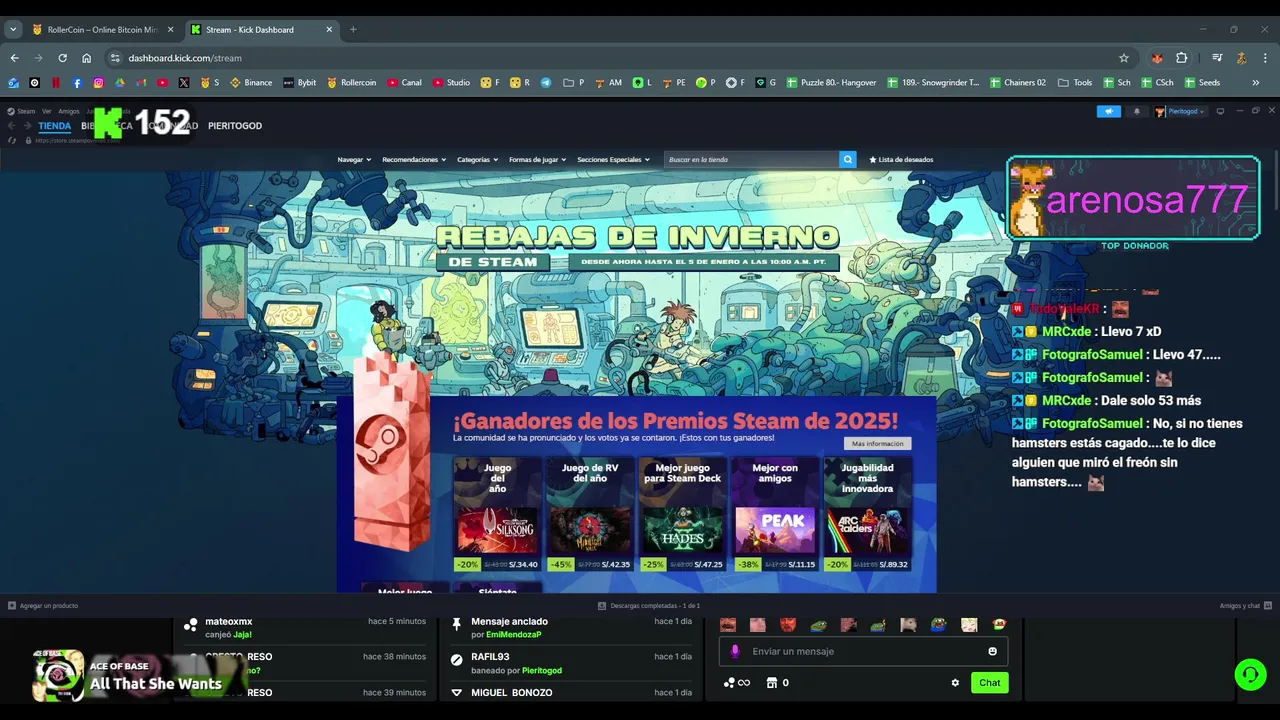The width and height of the screenshot is (1280, 720).
Task: Expand the Recomendaciones dropdown
Action: [x=414, y=159]
